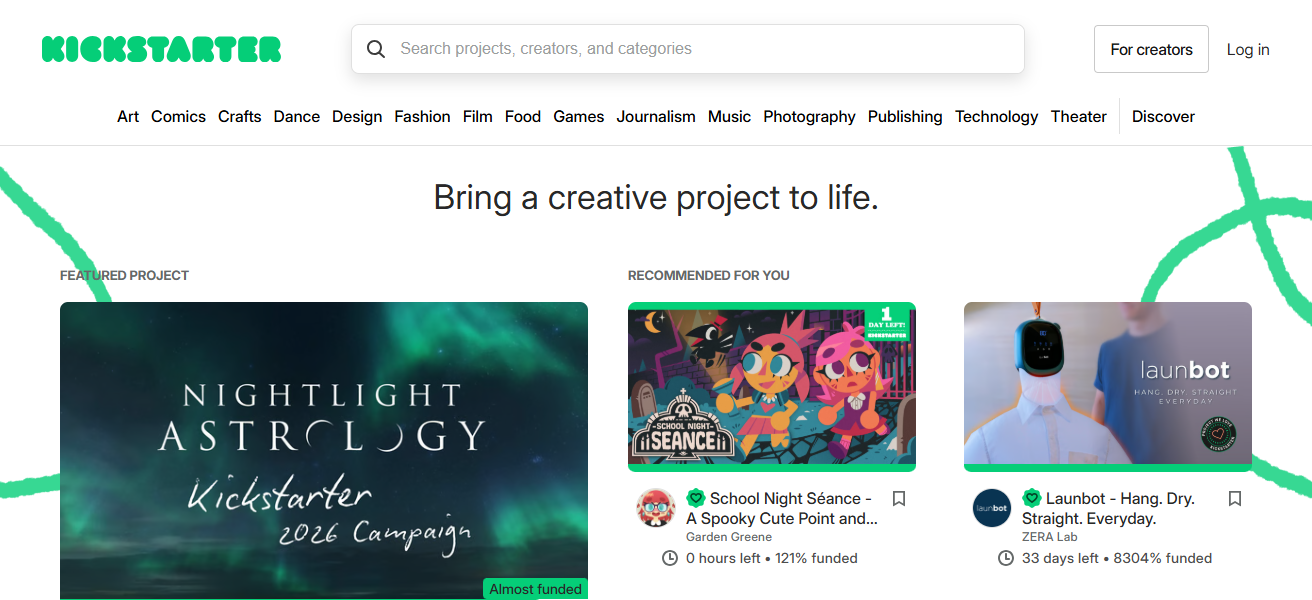Open Garden Greene's creator avatar
The image size is (1312, 600).
tap(656, 508)
